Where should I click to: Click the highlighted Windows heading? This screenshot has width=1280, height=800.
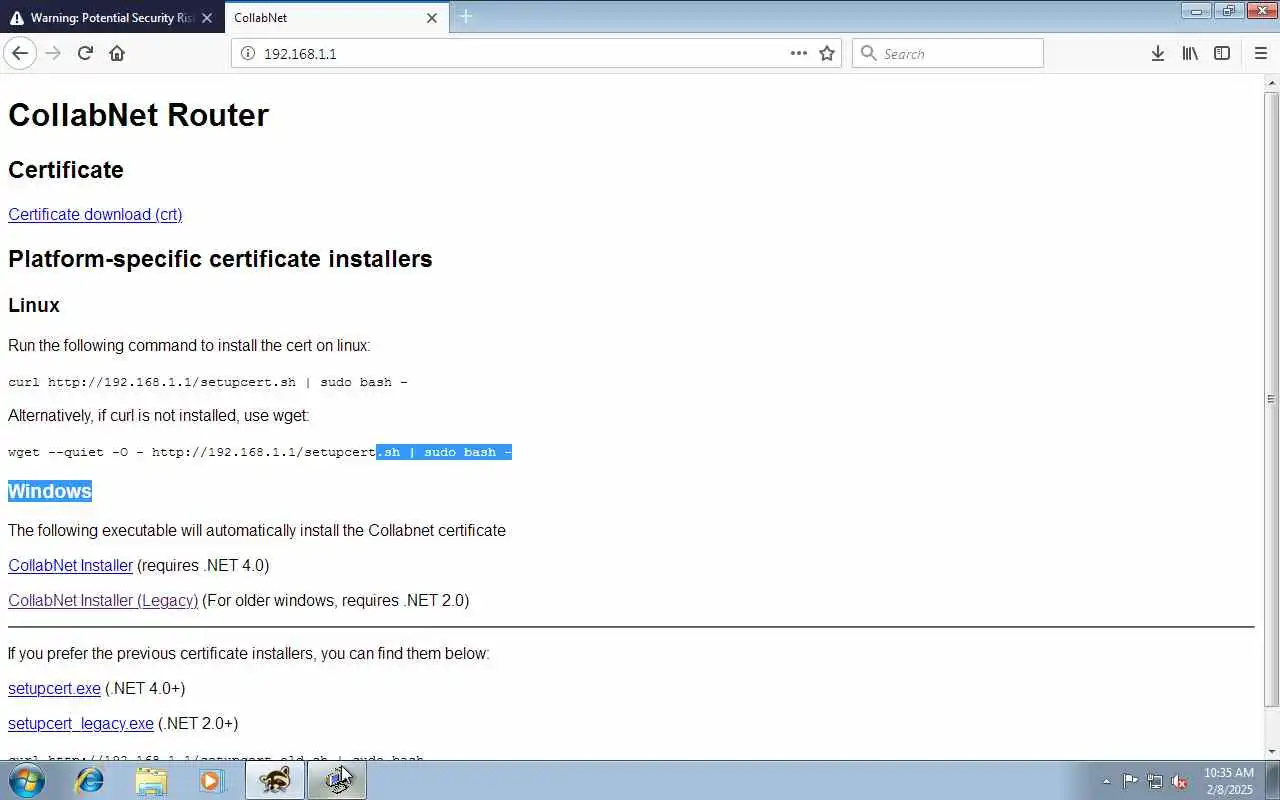point(50,491)
